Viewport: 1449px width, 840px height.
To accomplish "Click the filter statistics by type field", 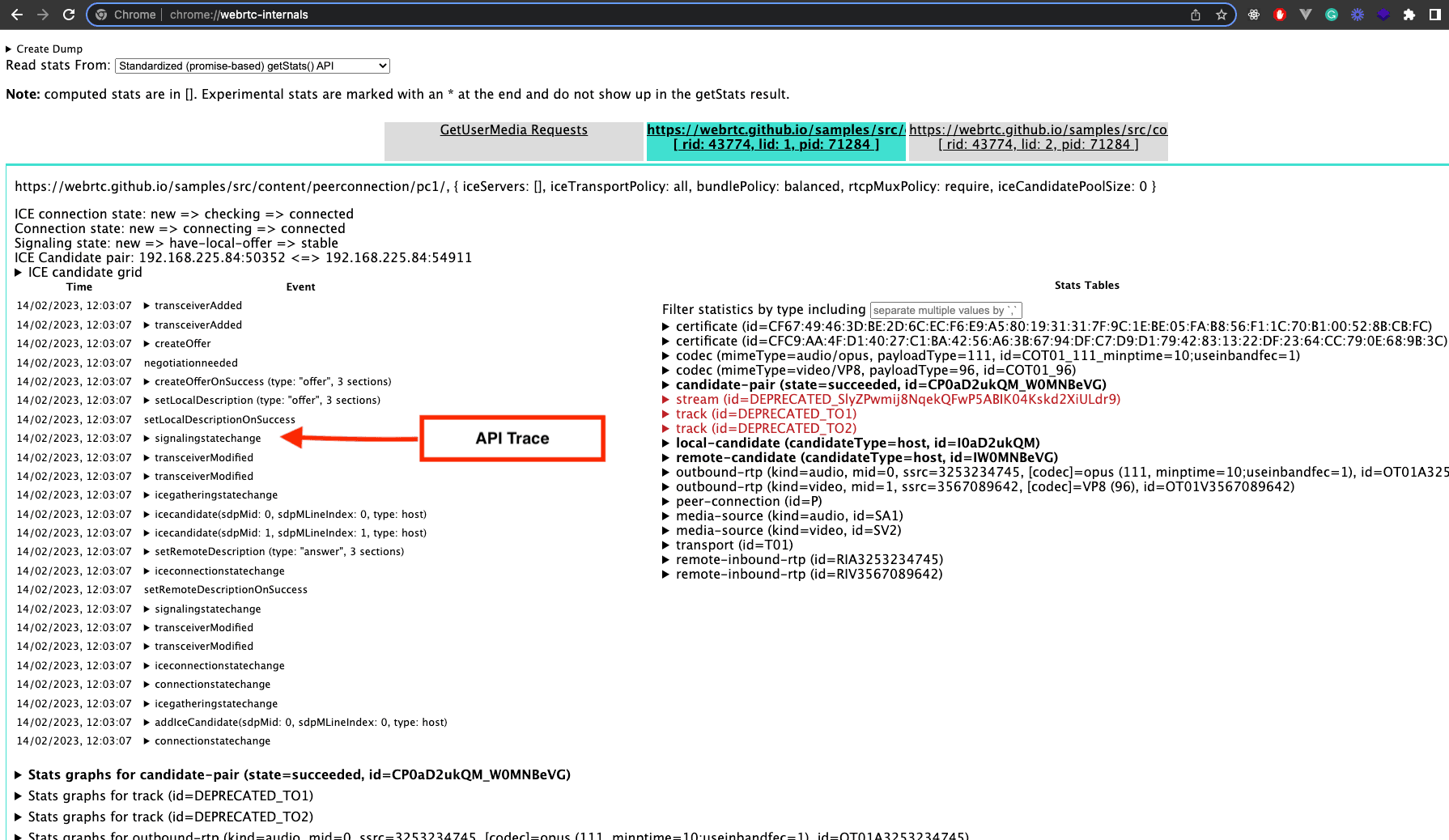I will [945, 310].
